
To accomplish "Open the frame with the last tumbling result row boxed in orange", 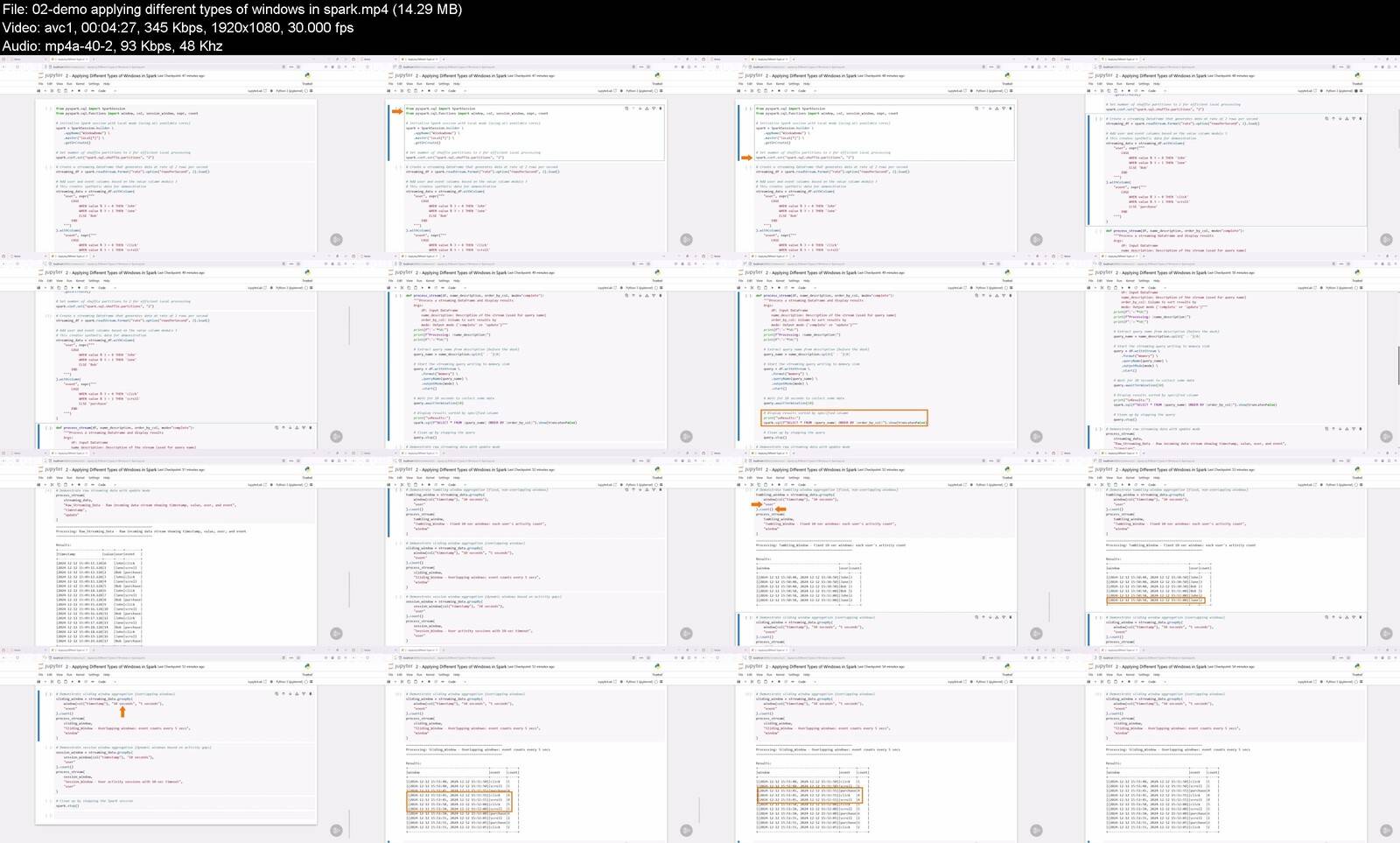I will 1225,548.
